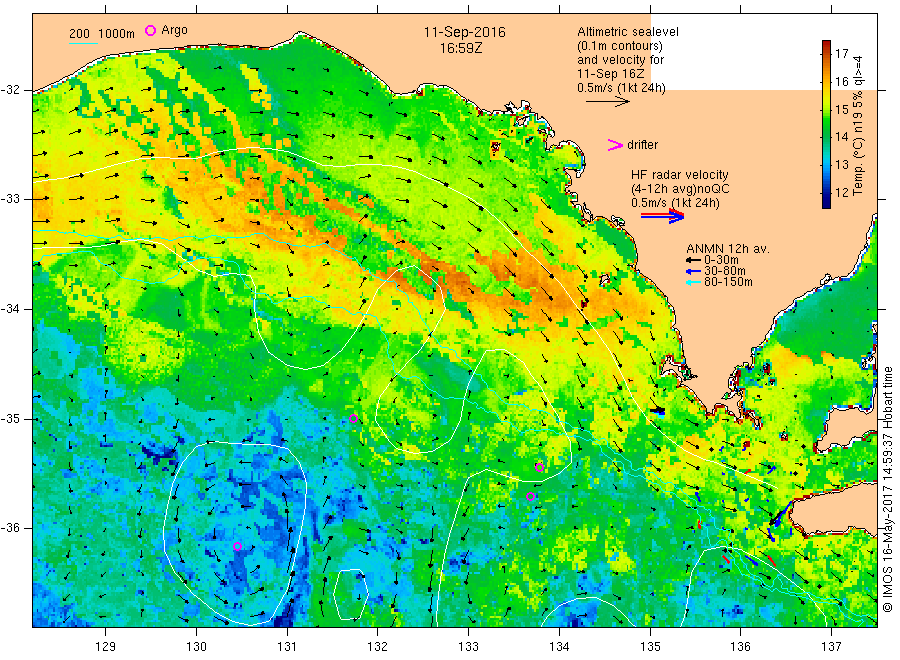Click the '1000m' isobath label
Screen dimensions: 900x660
(x=117, y=34)
